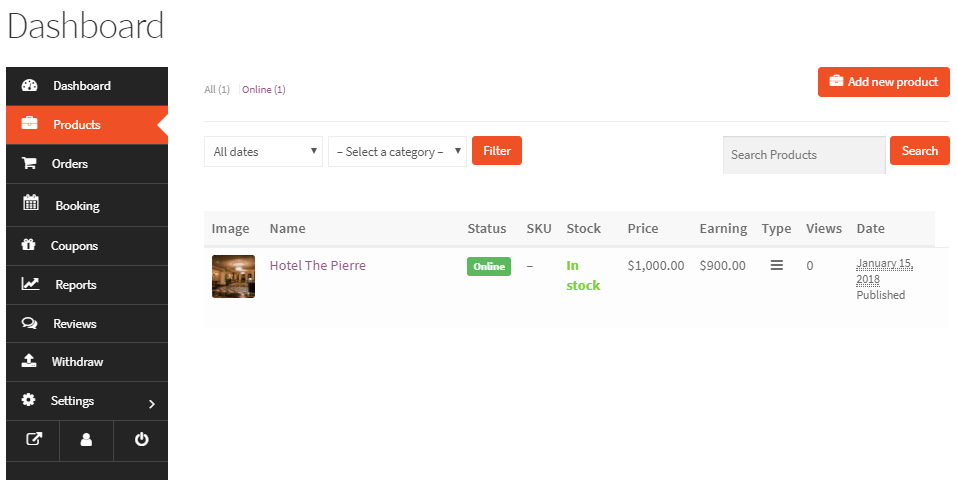
Task: Click the Orders shopping cart icon
Action: click(x=29, y=164)
